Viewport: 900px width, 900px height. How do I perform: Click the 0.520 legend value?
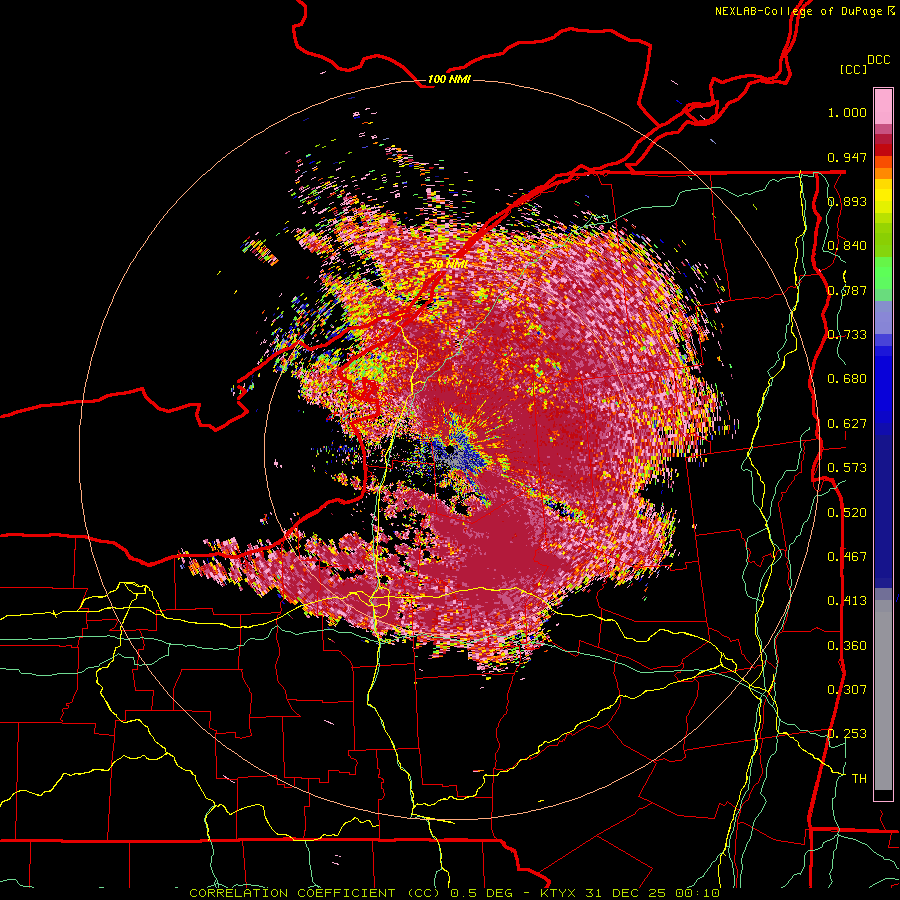click(x=847, y=513)
